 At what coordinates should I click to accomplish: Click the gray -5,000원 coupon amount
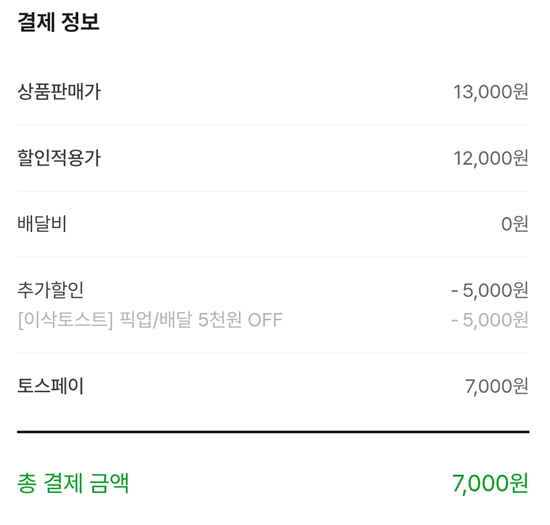coord(490,320)
